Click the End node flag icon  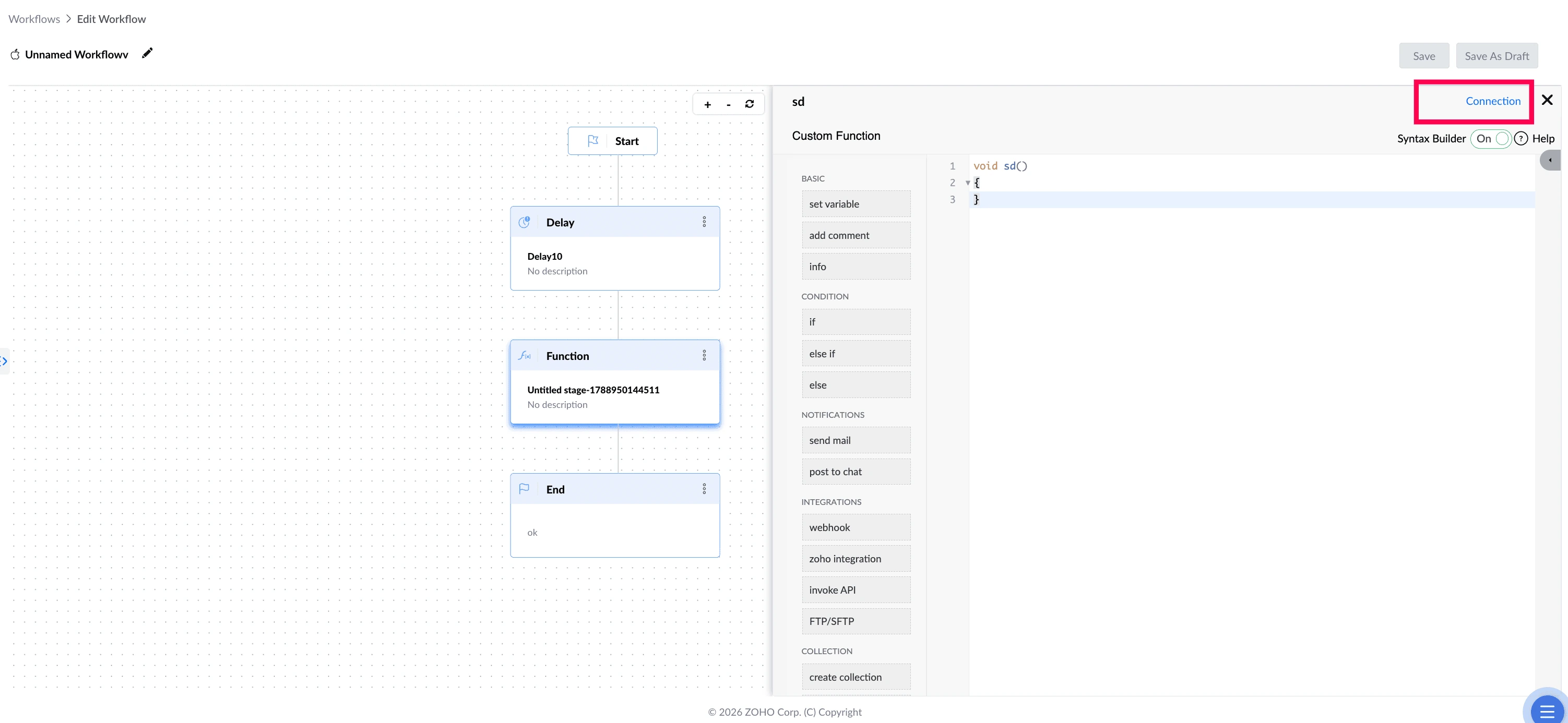(524, 489)
